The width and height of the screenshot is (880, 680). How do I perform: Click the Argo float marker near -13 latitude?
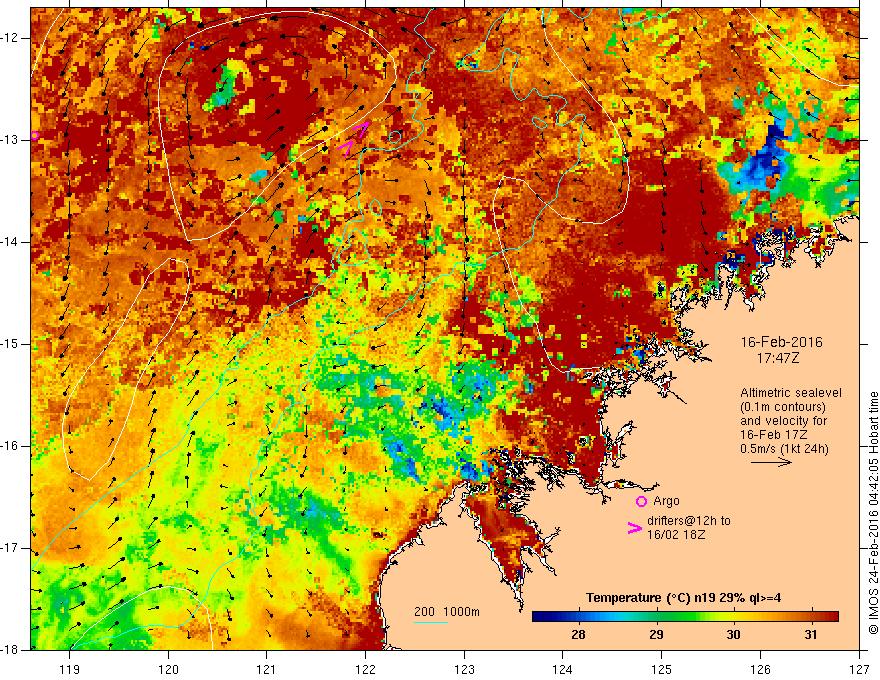[x=35, y=135]
